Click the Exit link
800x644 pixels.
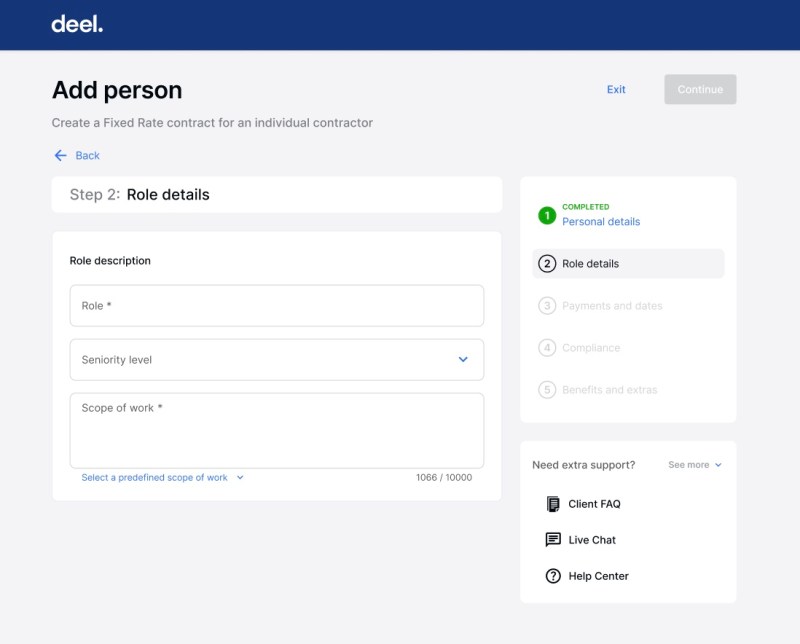(616, 89)
